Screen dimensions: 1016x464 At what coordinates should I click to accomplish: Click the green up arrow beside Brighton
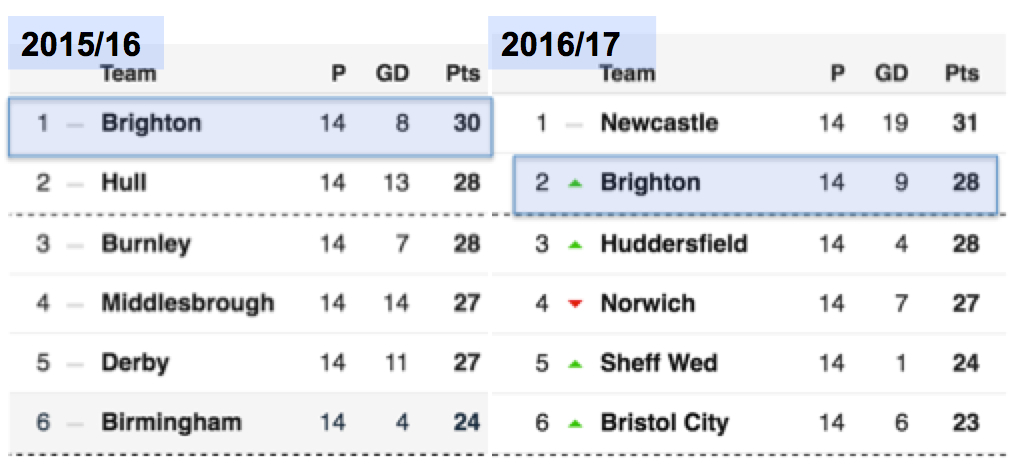574,184
